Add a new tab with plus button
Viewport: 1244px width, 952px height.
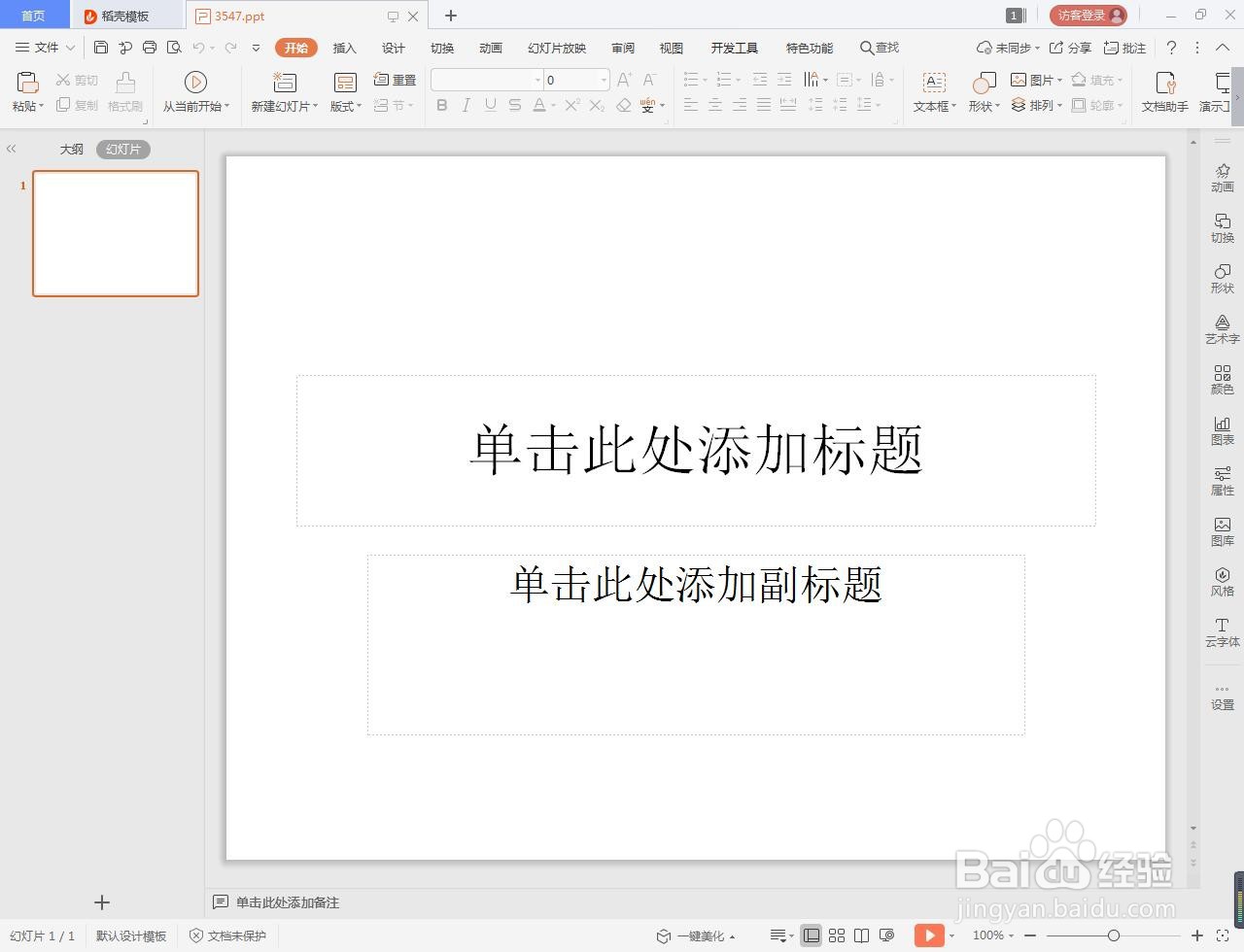point(451,16)
